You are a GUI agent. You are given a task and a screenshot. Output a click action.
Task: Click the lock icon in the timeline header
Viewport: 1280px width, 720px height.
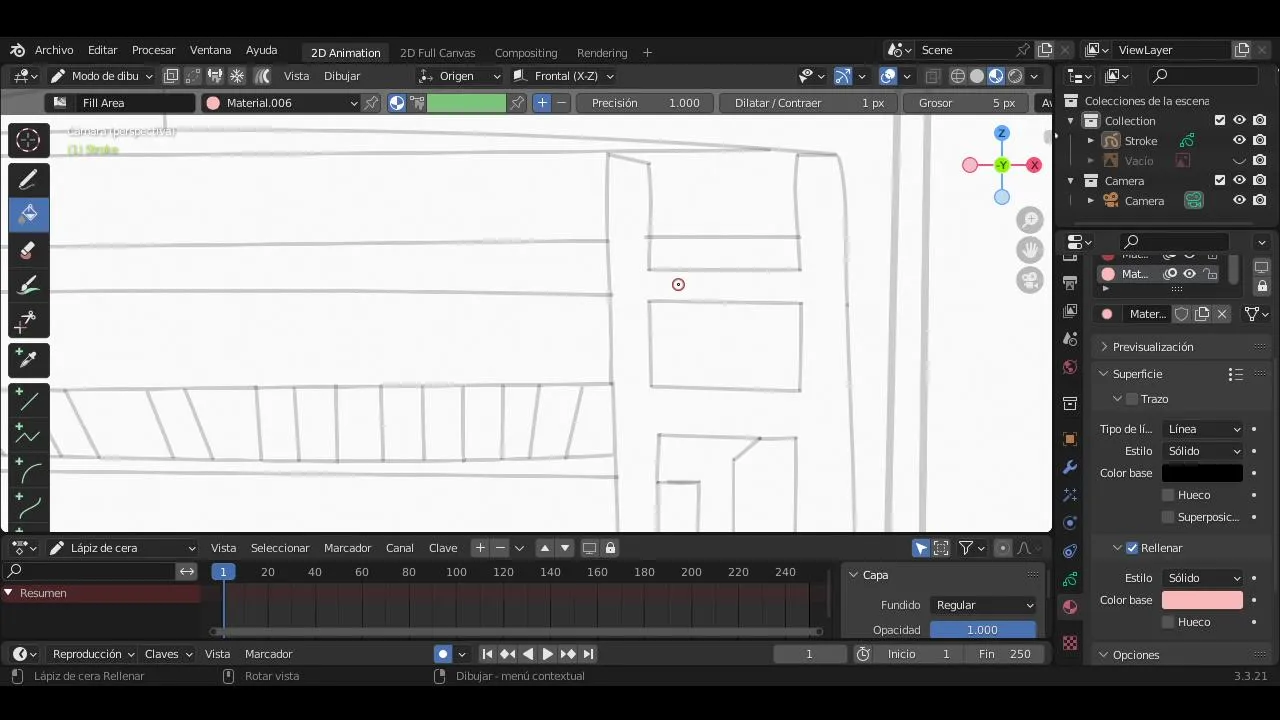[610, 548]
